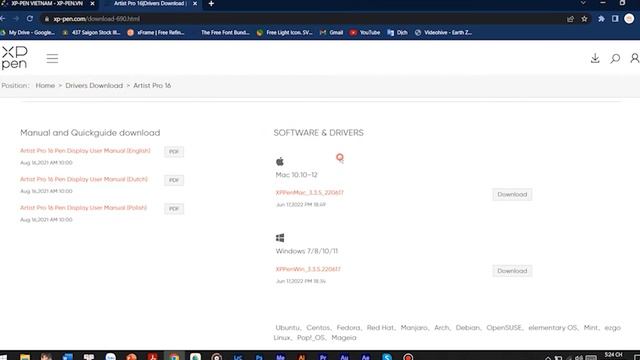
Task: Close the Artist Pro 16 Drivers Download tab
Action: click(195, 4)
